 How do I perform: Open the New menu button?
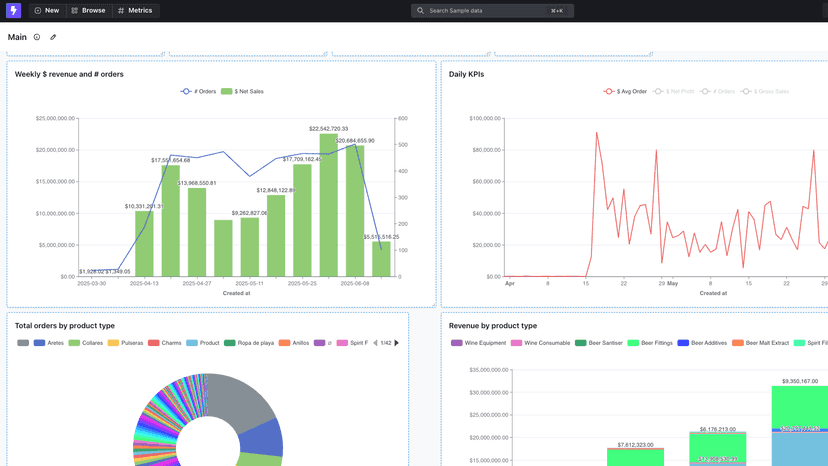coord(47,11)
